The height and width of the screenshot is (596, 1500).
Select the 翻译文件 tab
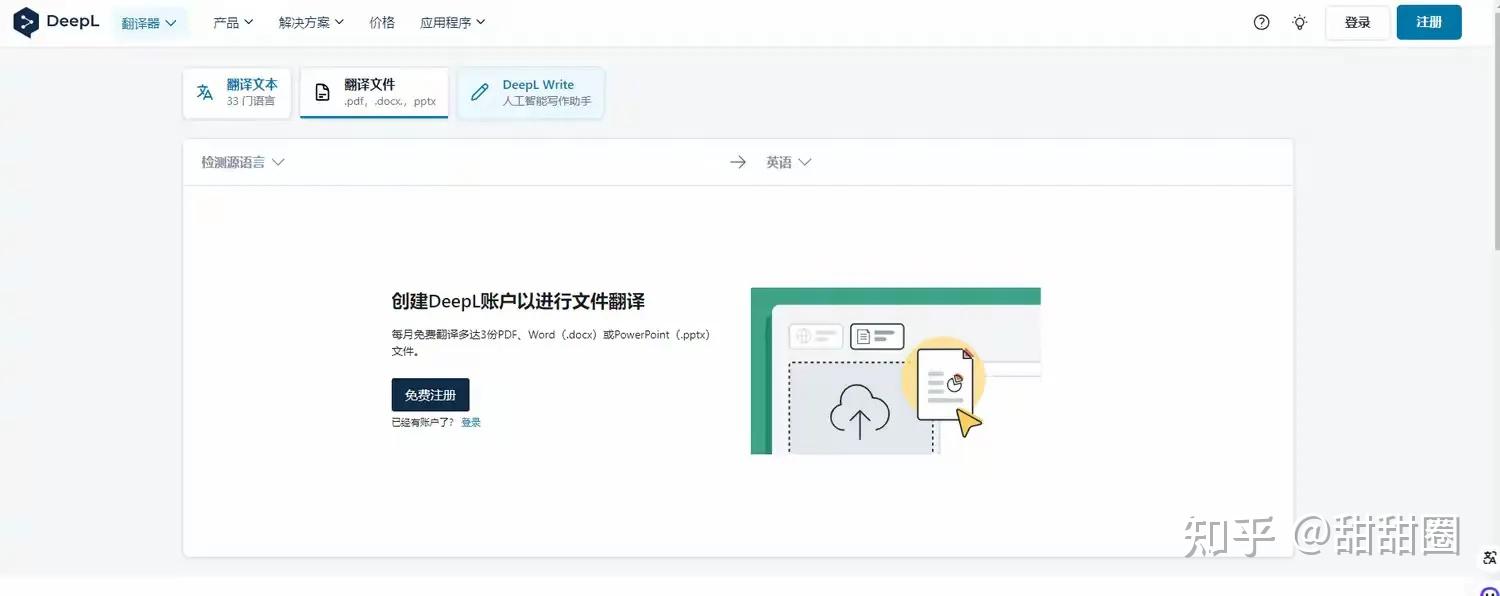[x=374, y=93]
